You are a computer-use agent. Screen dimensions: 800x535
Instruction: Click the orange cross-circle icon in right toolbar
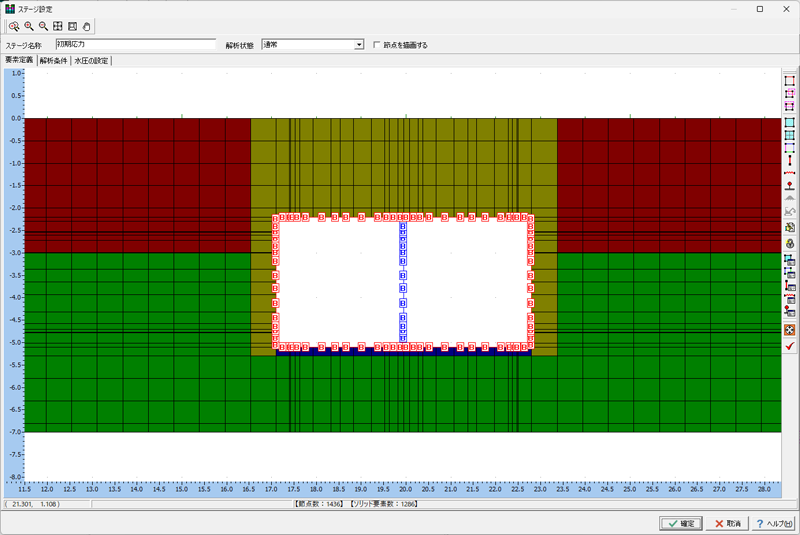point(790,330)
